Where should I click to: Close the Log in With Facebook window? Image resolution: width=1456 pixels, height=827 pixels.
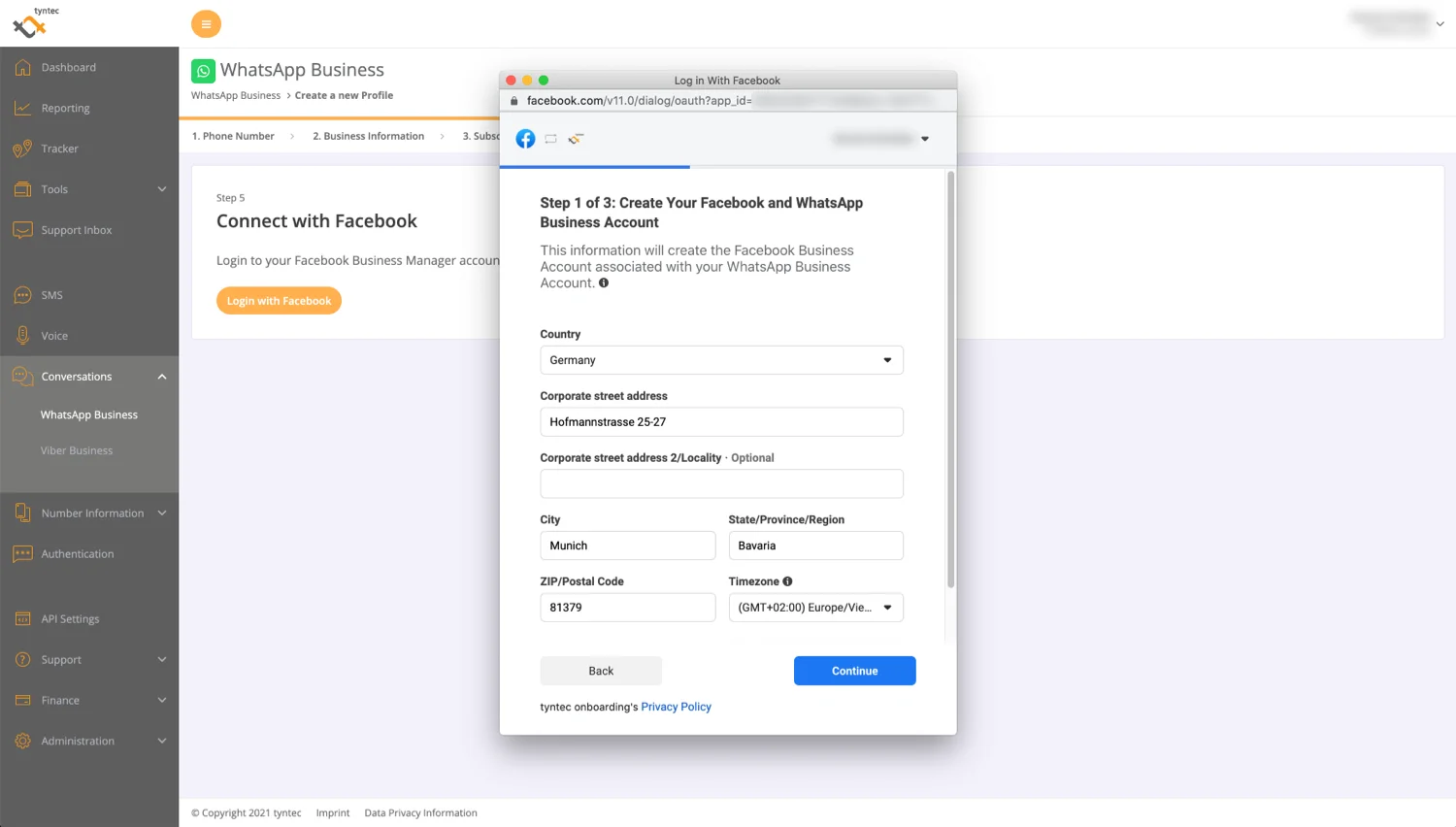point(512,81)
